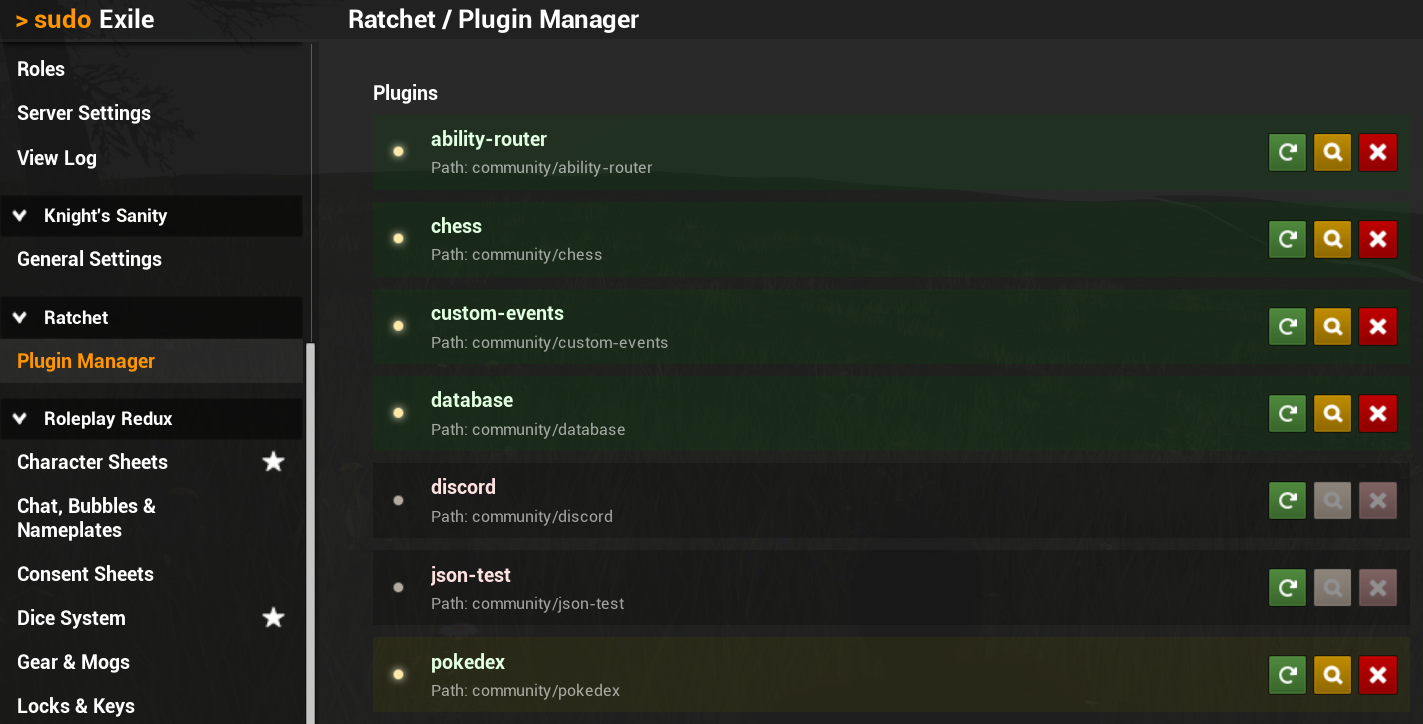
Task: Open the Plugin Manager page
Action: (x=84, y=360)
